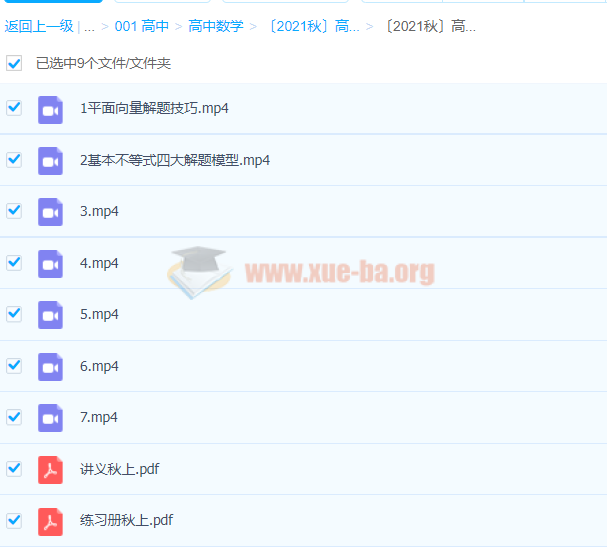The image size is (607, 547).
Task: Click video icon for 1平面向量解题技巧.mp4
Action: 50,109
